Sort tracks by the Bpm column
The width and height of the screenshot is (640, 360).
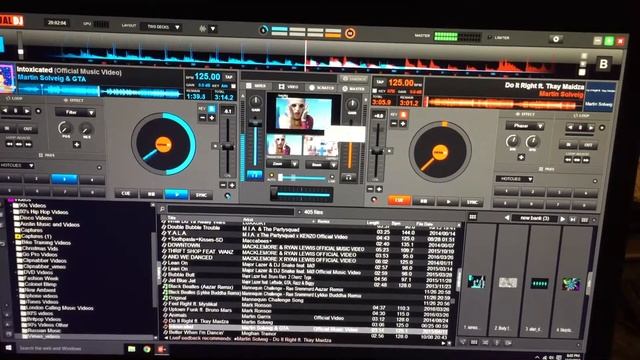(396, 223)
